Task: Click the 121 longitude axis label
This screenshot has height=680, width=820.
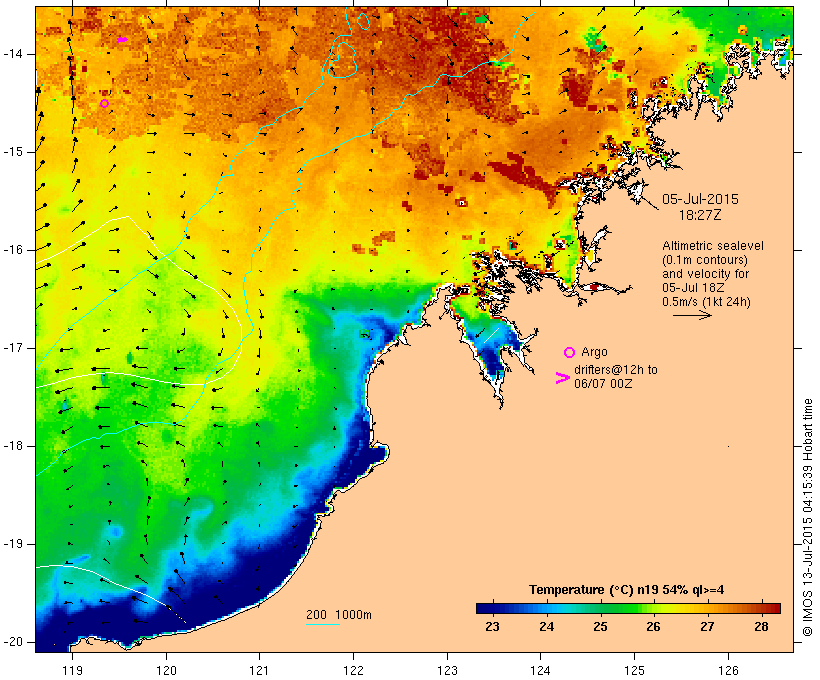Action: tap(259, 671)
